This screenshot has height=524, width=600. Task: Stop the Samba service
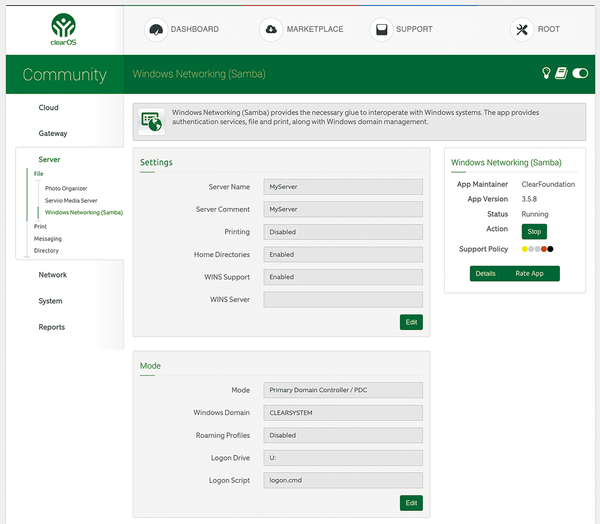(x=534, y=232)
